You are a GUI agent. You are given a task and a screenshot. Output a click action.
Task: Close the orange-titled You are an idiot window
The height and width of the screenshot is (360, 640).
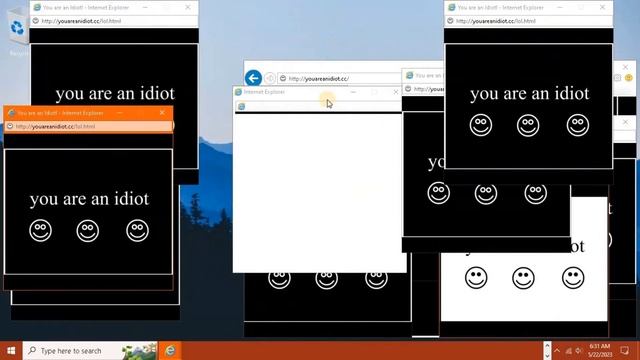click(x=162, y=113)
